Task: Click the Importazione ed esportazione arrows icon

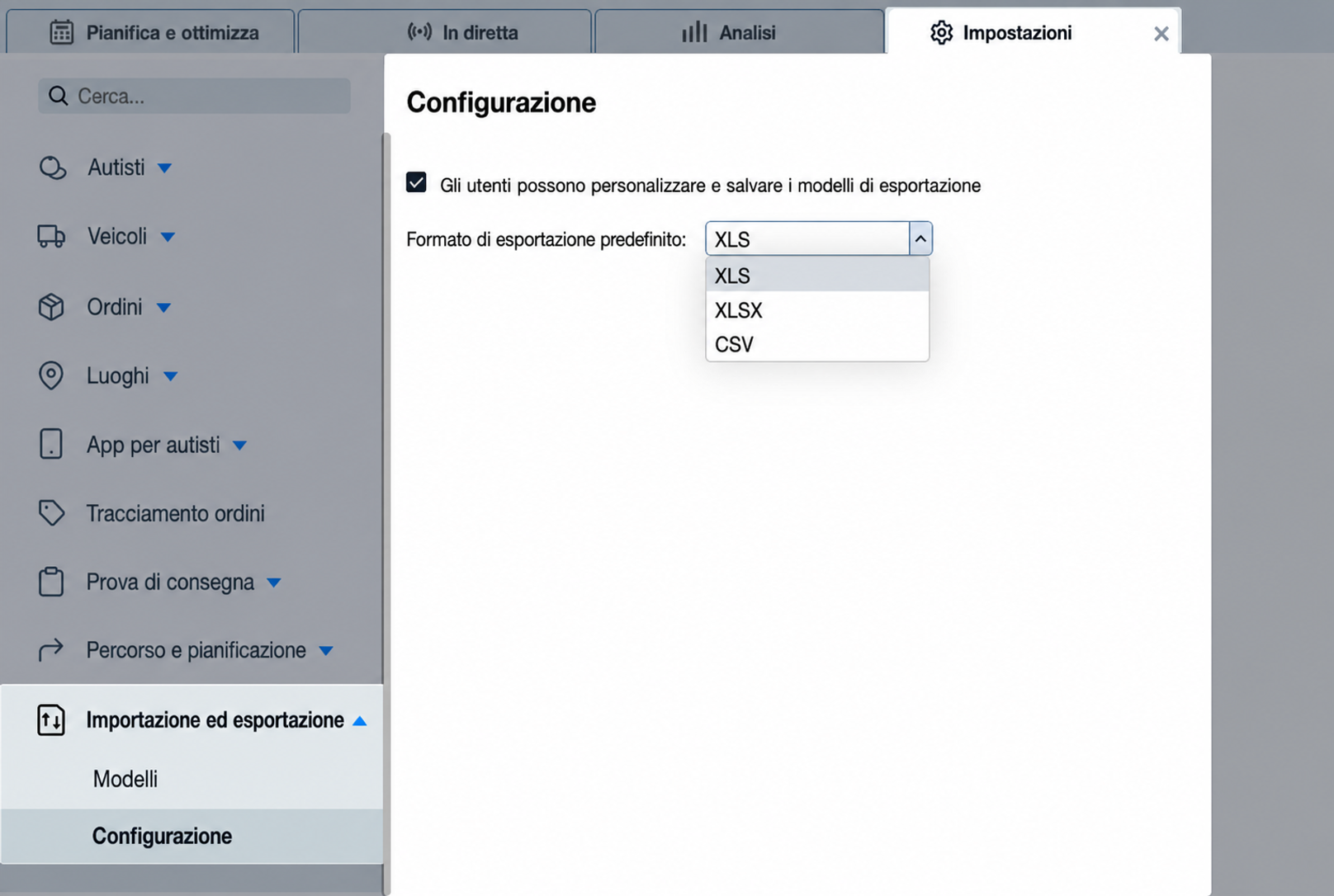Action: (51, 719)
